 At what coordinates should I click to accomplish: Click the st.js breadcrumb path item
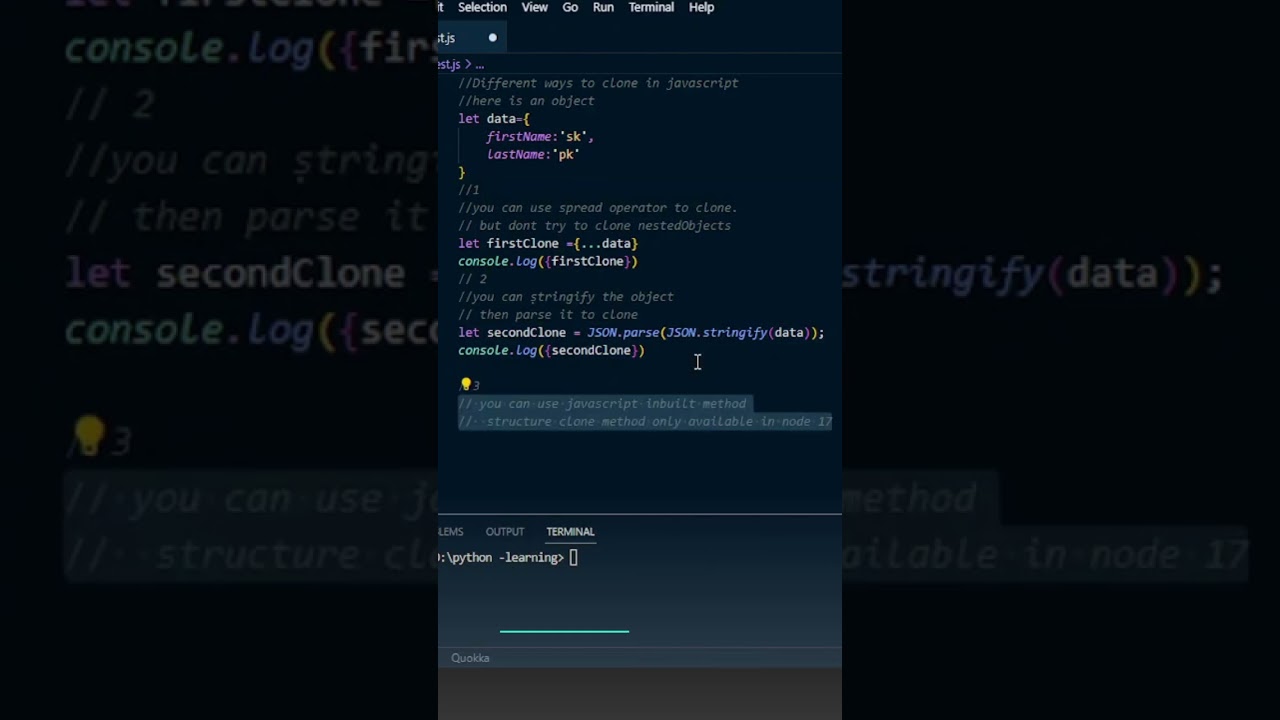tap(449, 64)
